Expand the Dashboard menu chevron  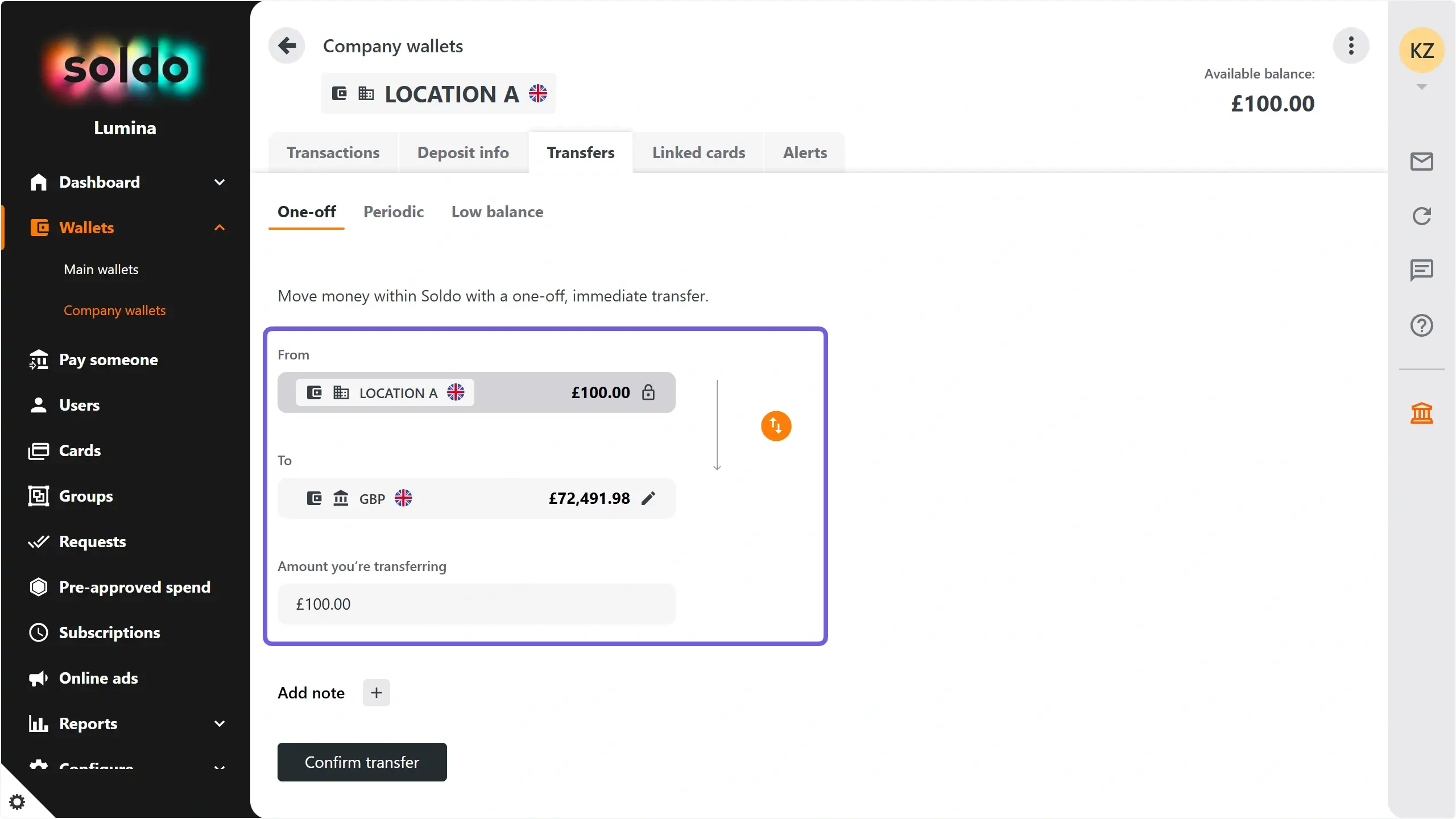[x=220, y=182]
